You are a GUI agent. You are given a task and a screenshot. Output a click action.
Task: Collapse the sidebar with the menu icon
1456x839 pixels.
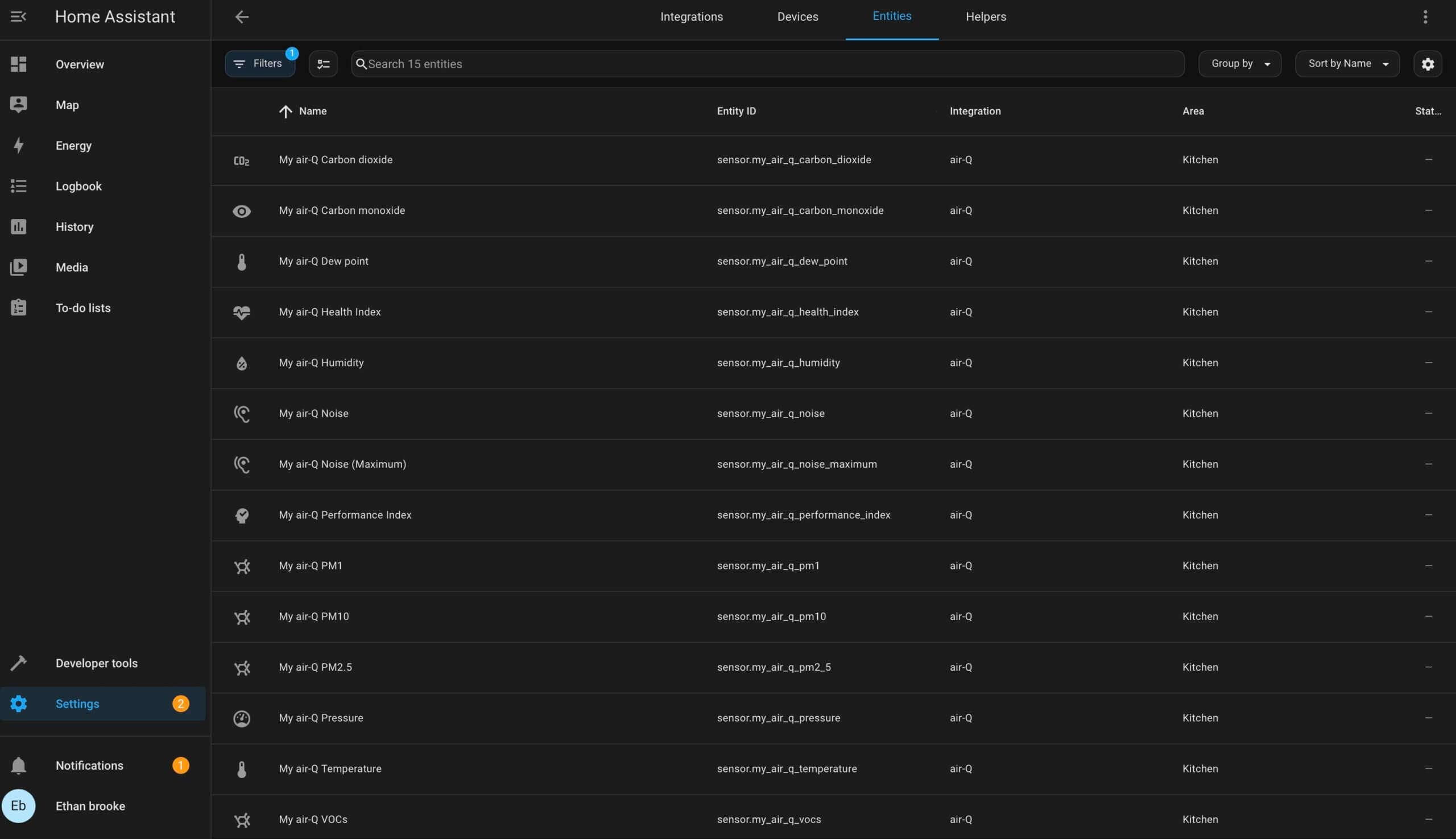[18, 16]
